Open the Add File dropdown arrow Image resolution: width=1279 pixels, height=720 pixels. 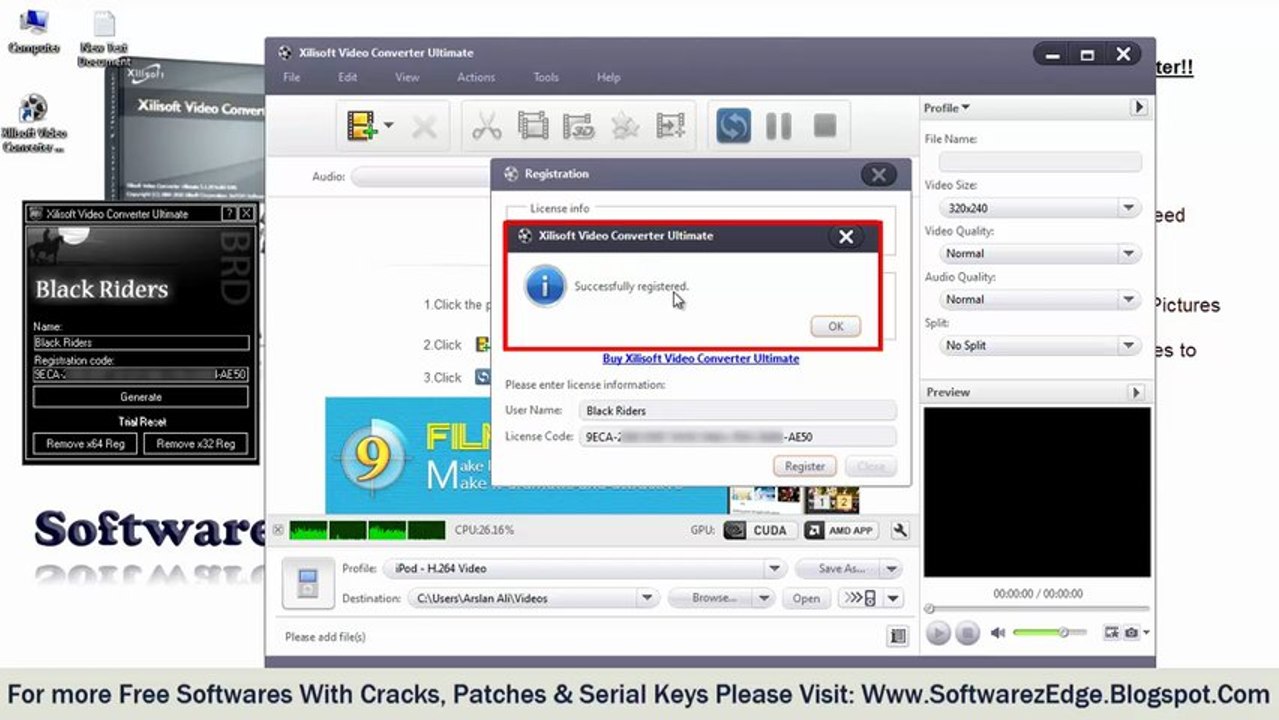click(389, 126)
